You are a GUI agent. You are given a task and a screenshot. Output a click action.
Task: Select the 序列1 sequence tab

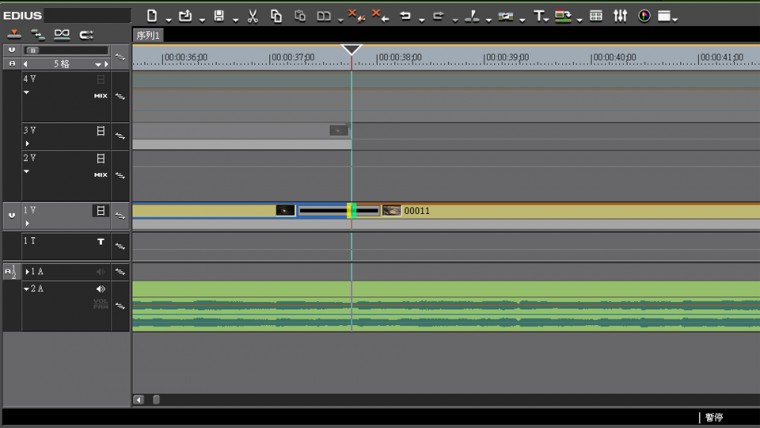tap(148, 35)
